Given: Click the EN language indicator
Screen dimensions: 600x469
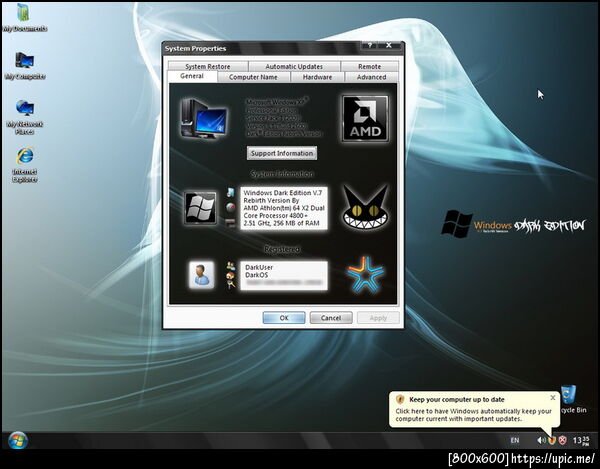Looking at the screenshot, I should (x=515, y=440).
